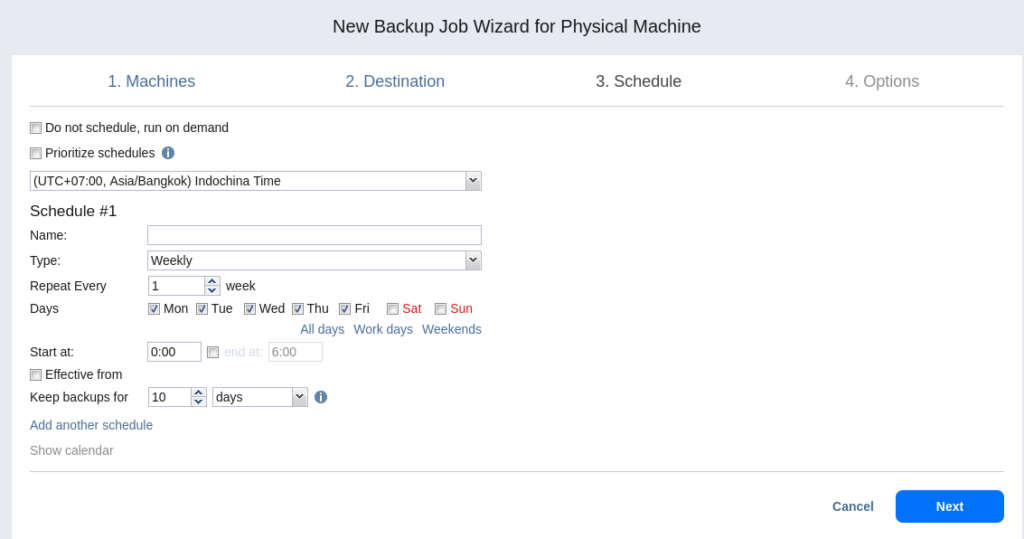Open the time zone dropdown
Viewport: 1024px width, 539px height.
pyautogui.click(x=473, y=181)
